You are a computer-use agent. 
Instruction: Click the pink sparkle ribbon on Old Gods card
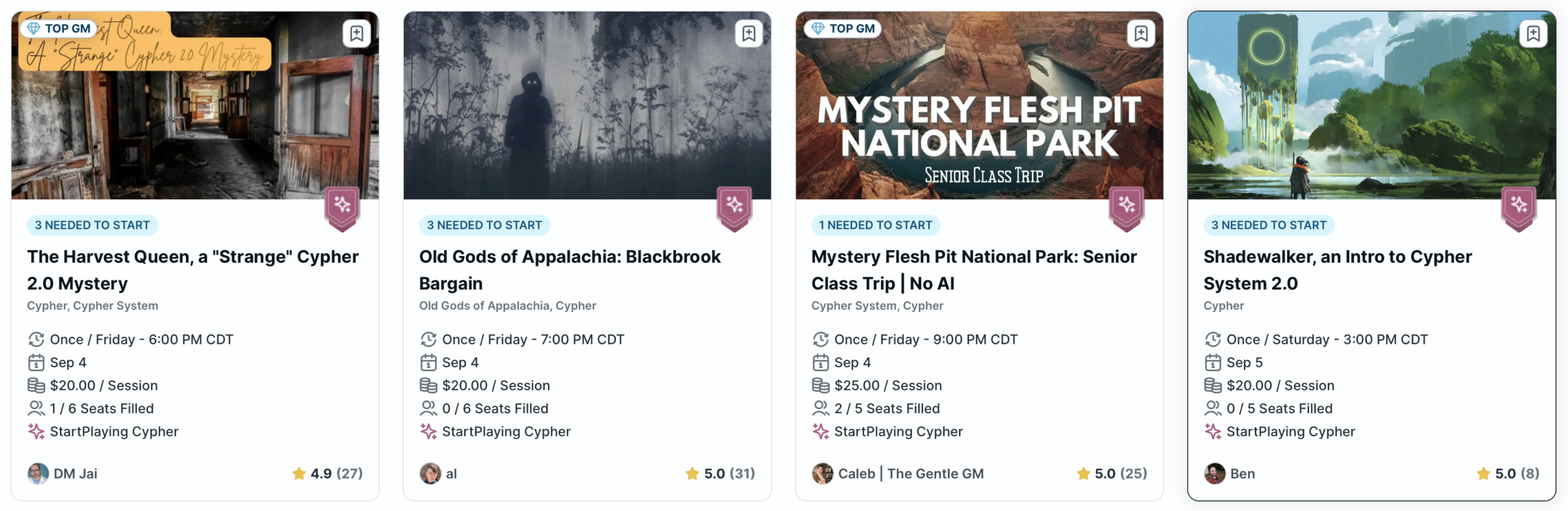(x=734, y=209)
